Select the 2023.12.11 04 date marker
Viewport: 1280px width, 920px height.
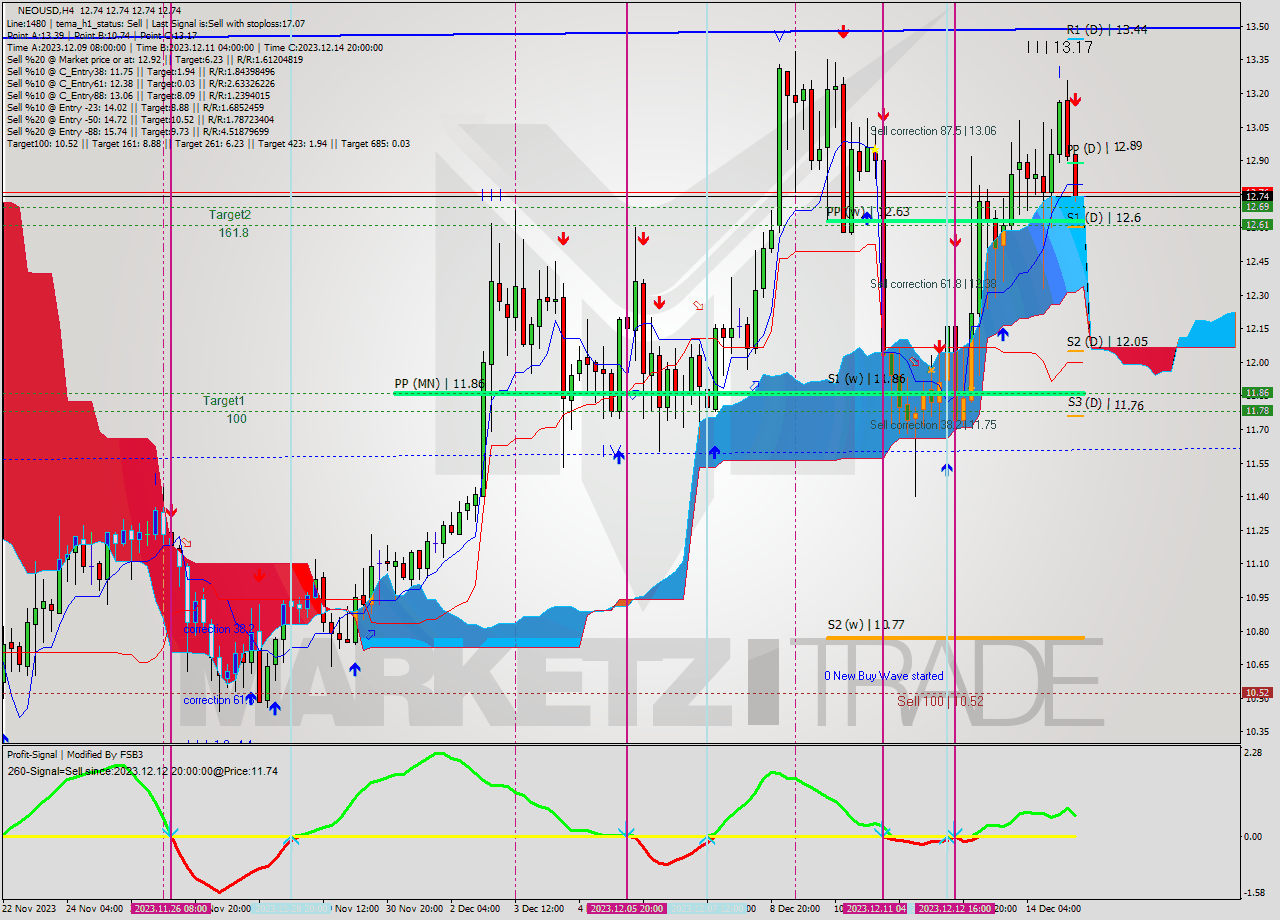876,909
